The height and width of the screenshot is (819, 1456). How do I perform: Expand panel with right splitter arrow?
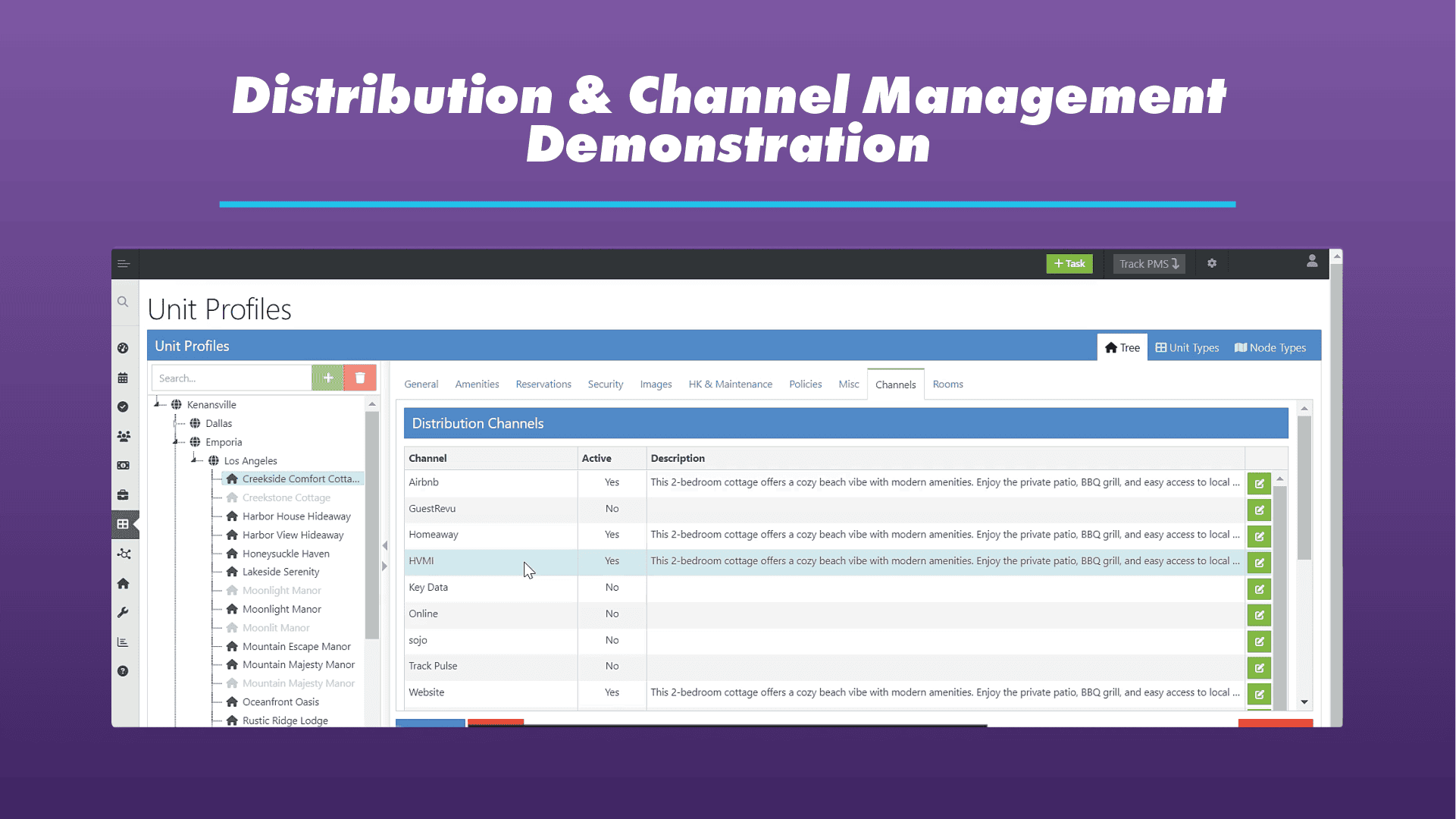point(385,566)
